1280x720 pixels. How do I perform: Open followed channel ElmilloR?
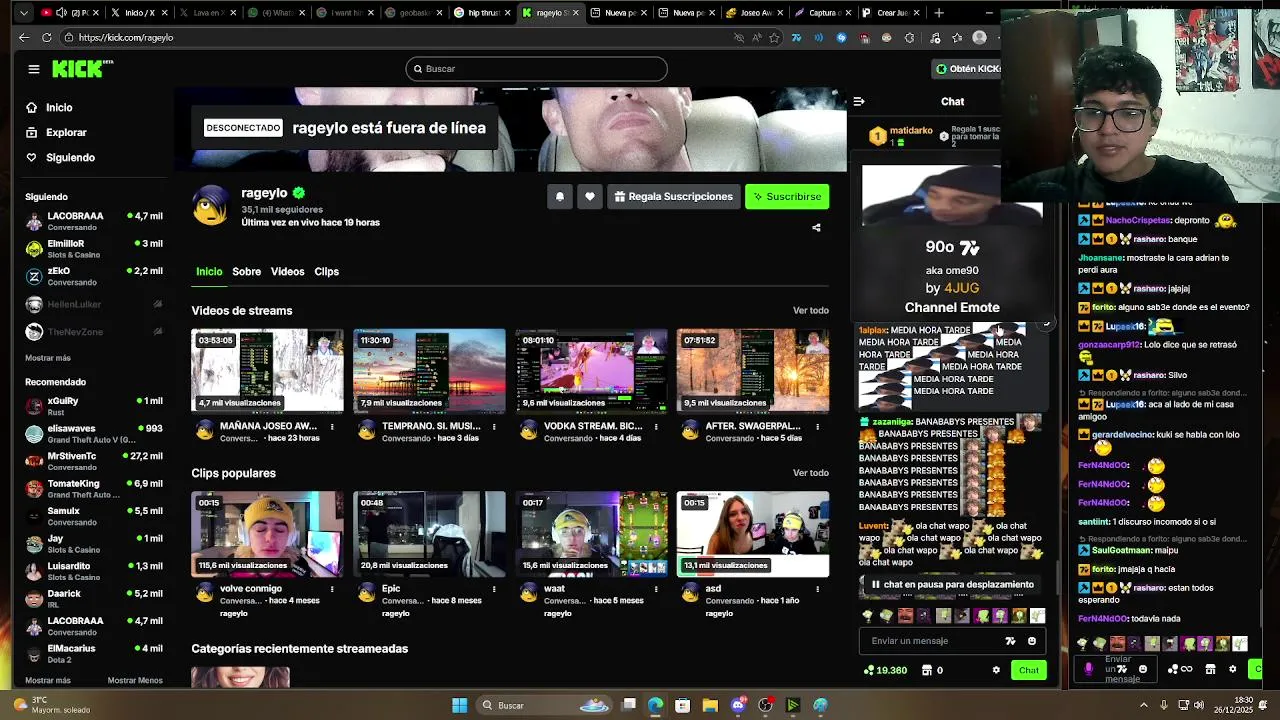pyautogui.click(x=94, y=248)
